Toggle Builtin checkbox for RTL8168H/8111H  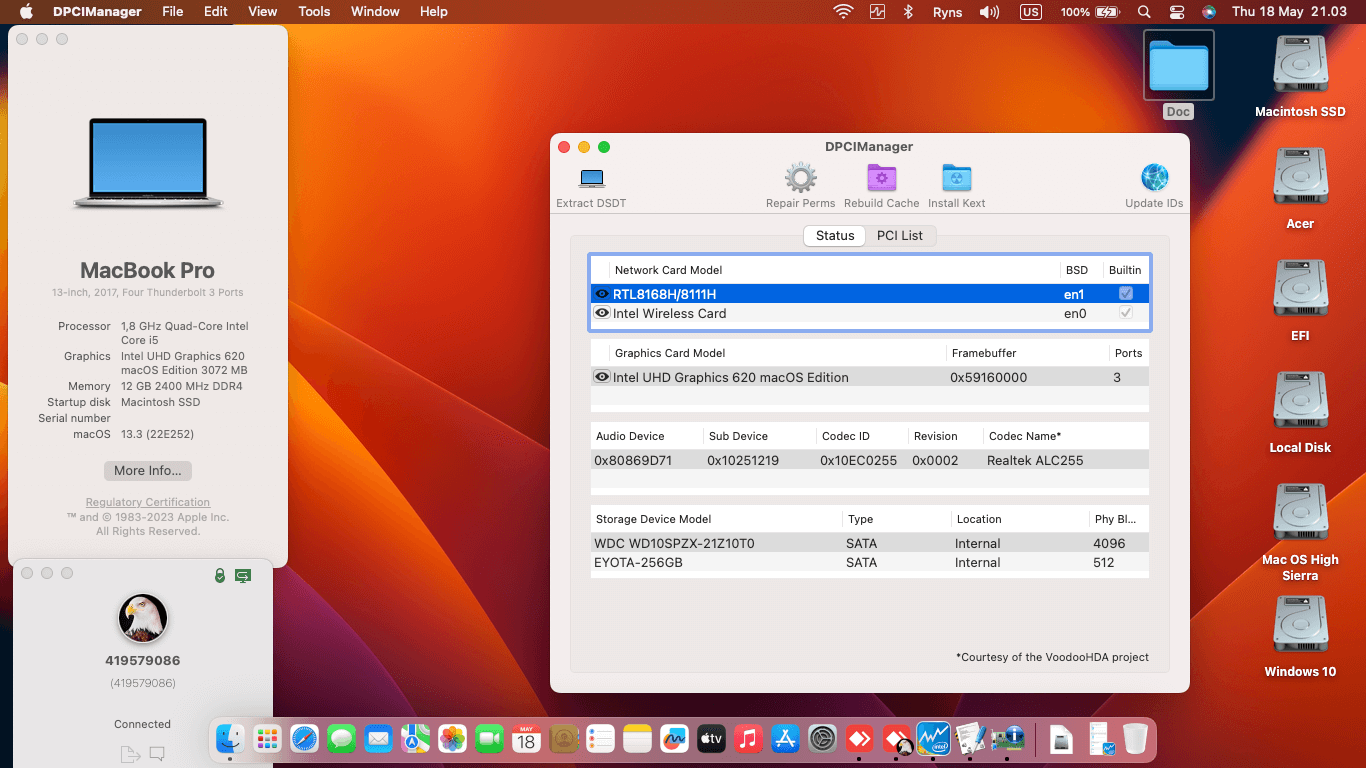coord(1126,294)
